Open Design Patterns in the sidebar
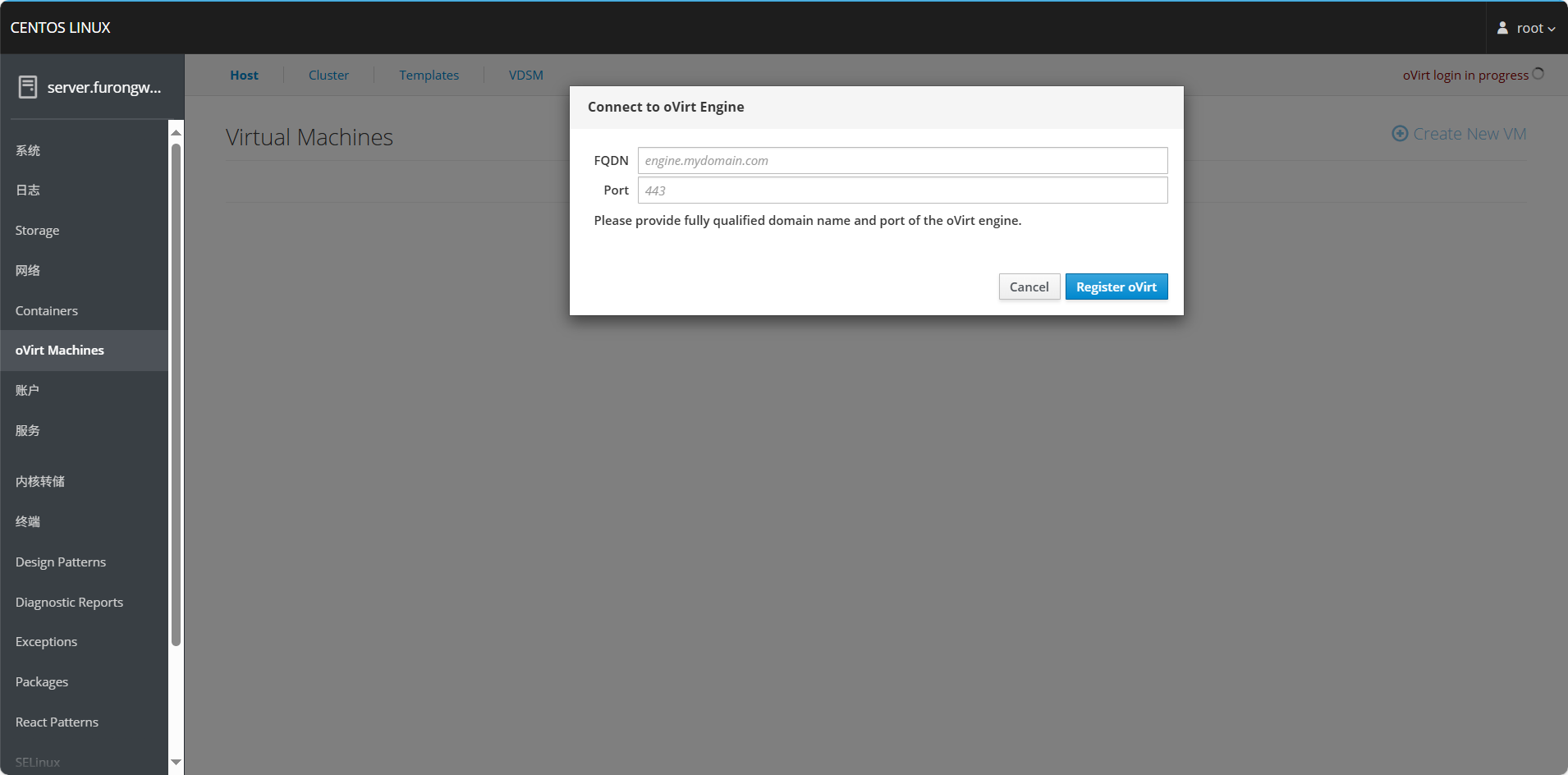Image resolution: width=1568 pixels, height=775 pixels. (x=84, y=562)
